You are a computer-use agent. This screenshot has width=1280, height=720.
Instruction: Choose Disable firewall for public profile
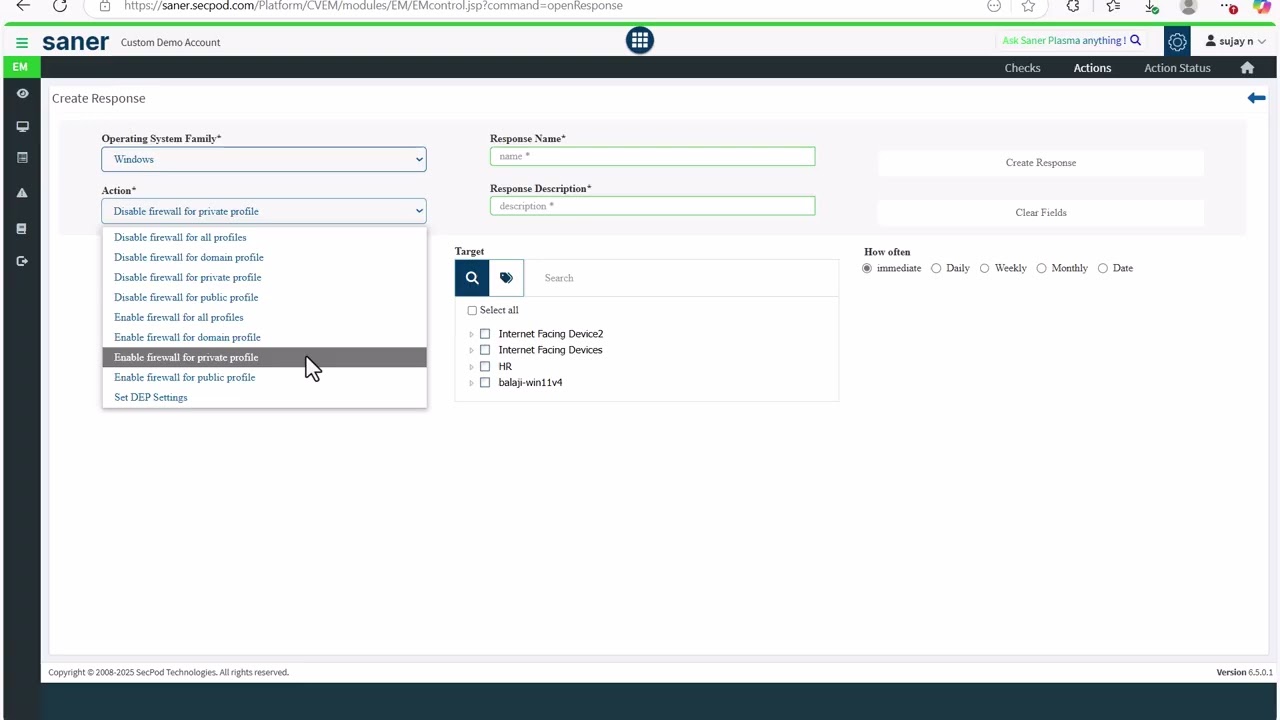264,298
